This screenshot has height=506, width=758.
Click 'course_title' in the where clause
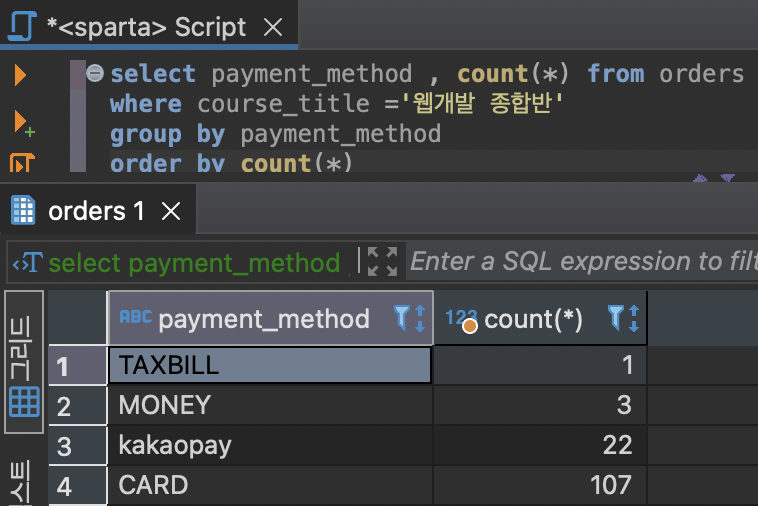point(283,104)
